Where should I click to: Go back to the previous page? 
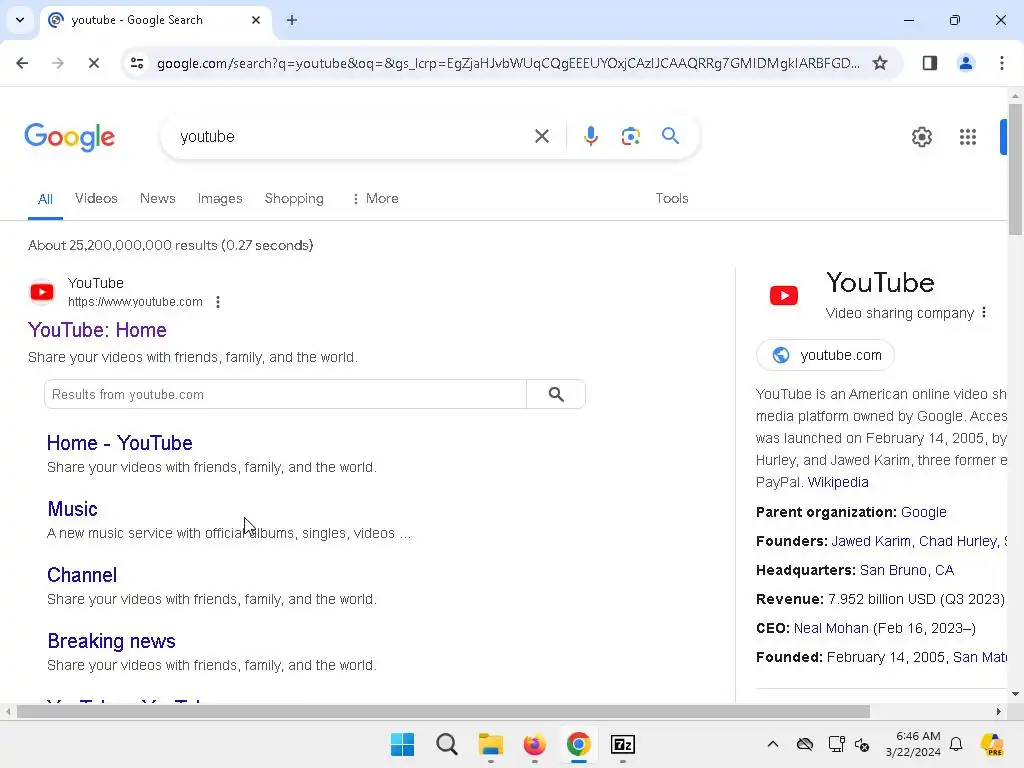(x=22, y=63)
